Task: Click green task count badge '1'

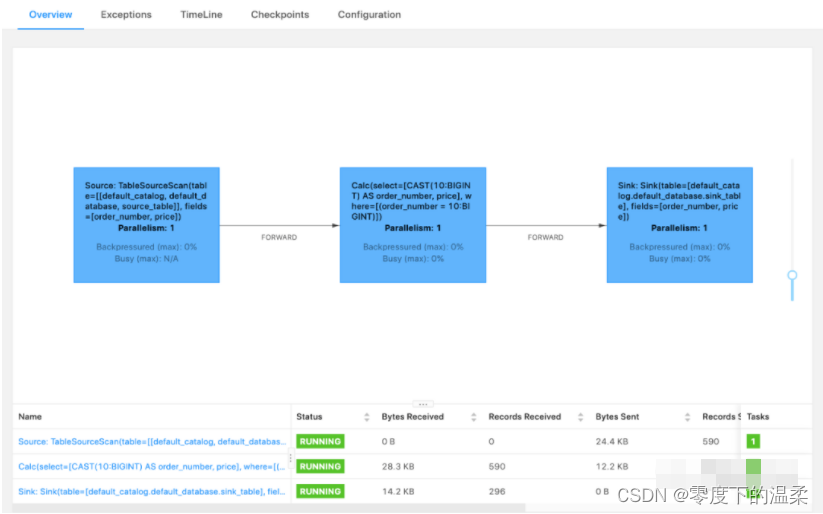Action: click(753, 442)
